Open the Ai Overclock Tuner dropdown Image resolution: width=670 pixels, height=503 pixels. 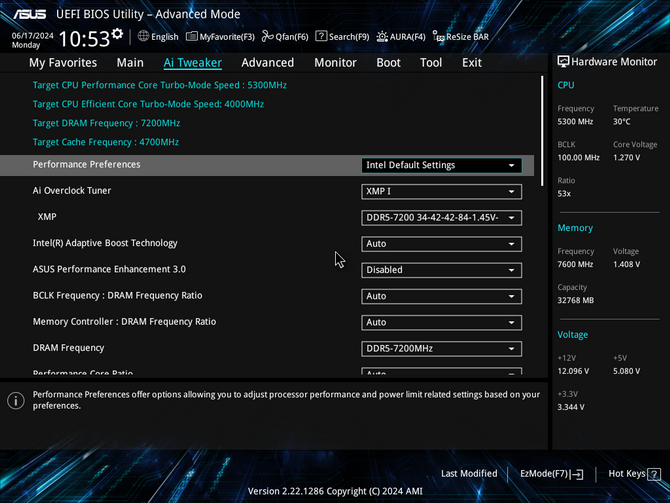[x=441, y=191]
